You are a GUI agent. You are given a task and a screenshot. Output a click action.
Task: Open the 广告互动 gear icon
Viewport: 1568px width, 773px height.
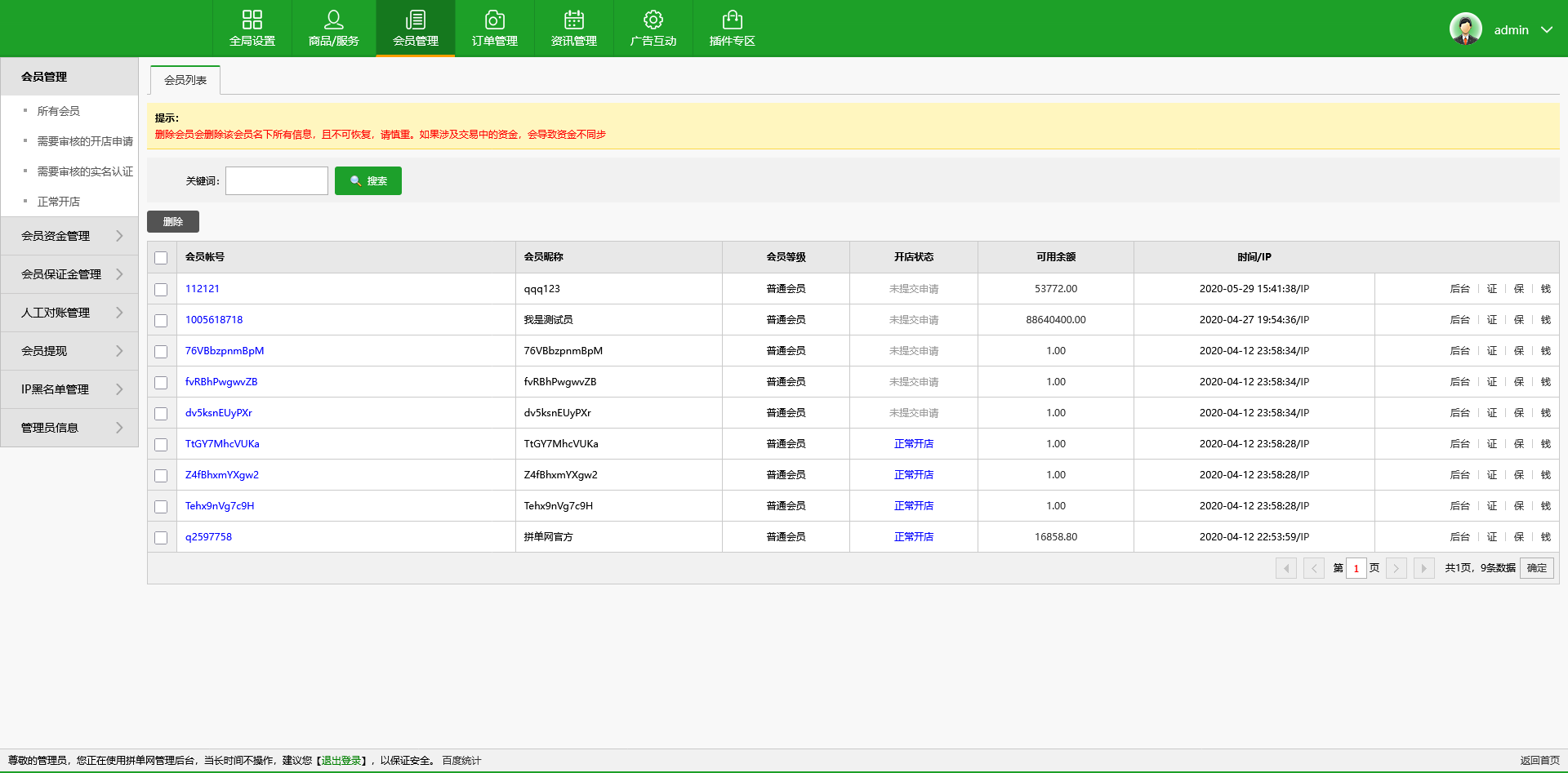click(653, 20)
